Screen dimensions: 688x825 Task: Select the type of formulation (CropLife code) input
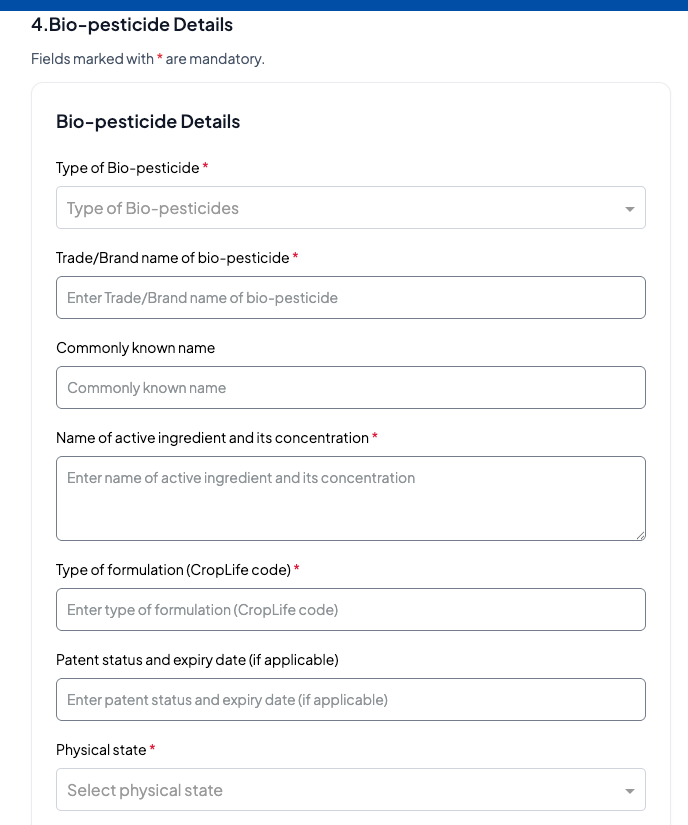350,610
